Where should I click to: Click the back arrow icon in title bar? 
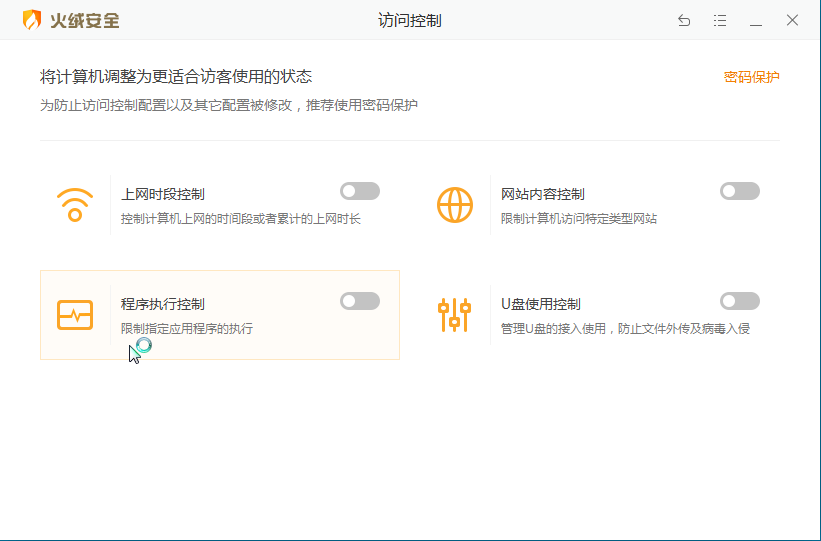coord(684,20)
